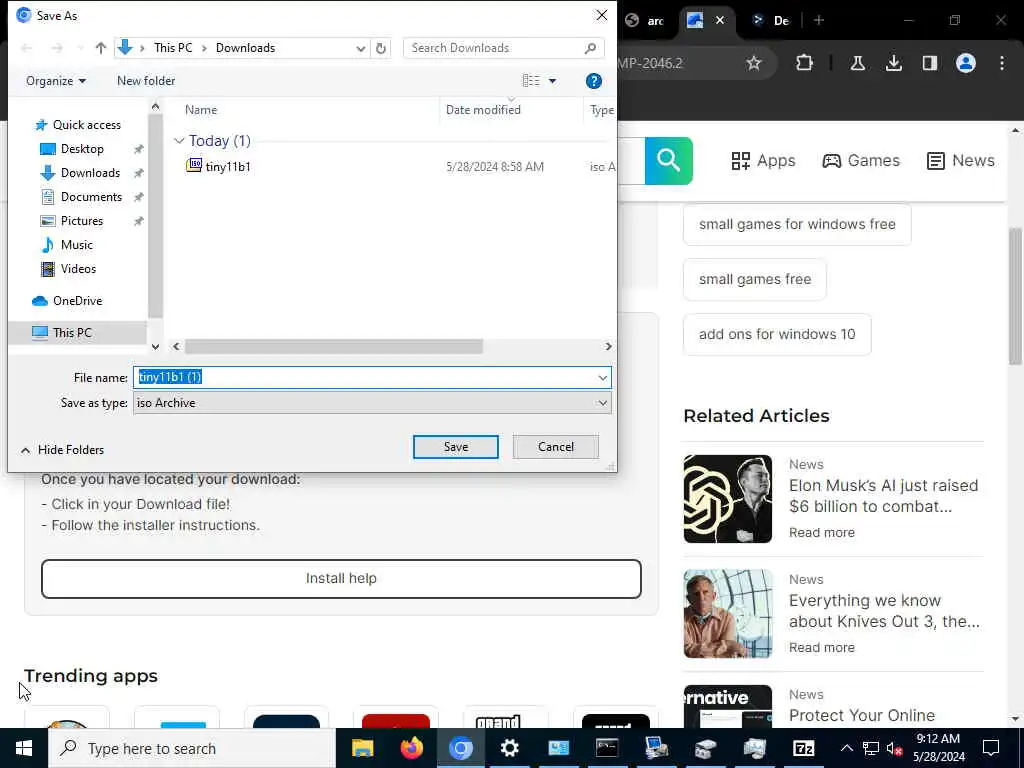Screen dimensions: 1024x768
Task: Click the search magnifier in Search Downloads
Action: (x=590, y=48)
